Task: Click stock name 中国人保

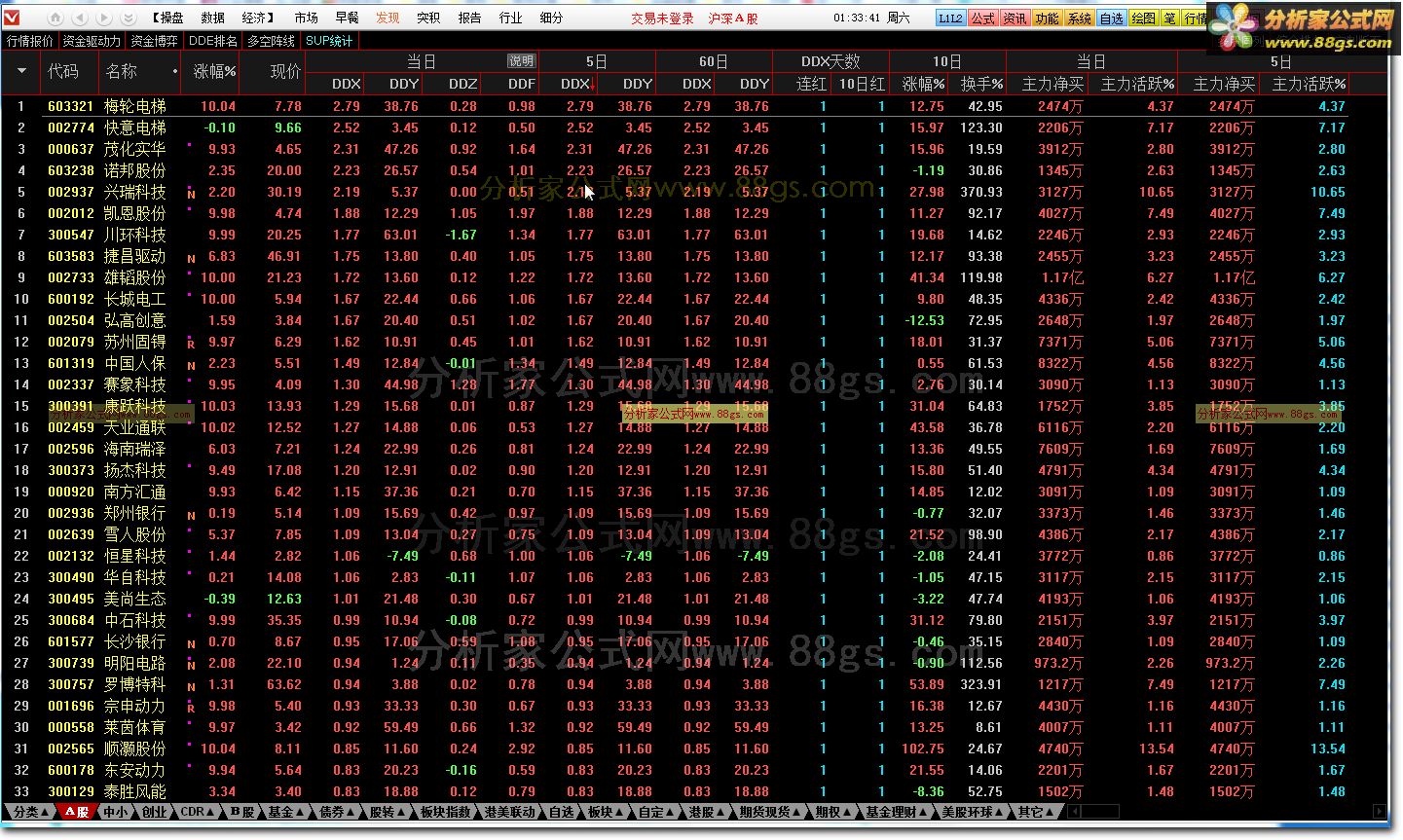Action: (135, 363)
